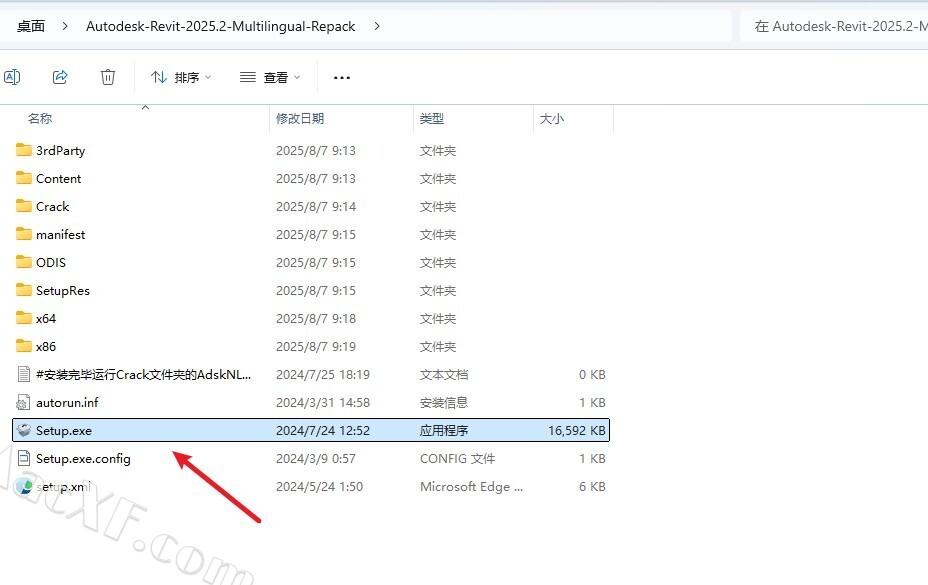Select the SetupRes folder name
928x585 pixels.
pyautogui.click(x=63, y=291)
